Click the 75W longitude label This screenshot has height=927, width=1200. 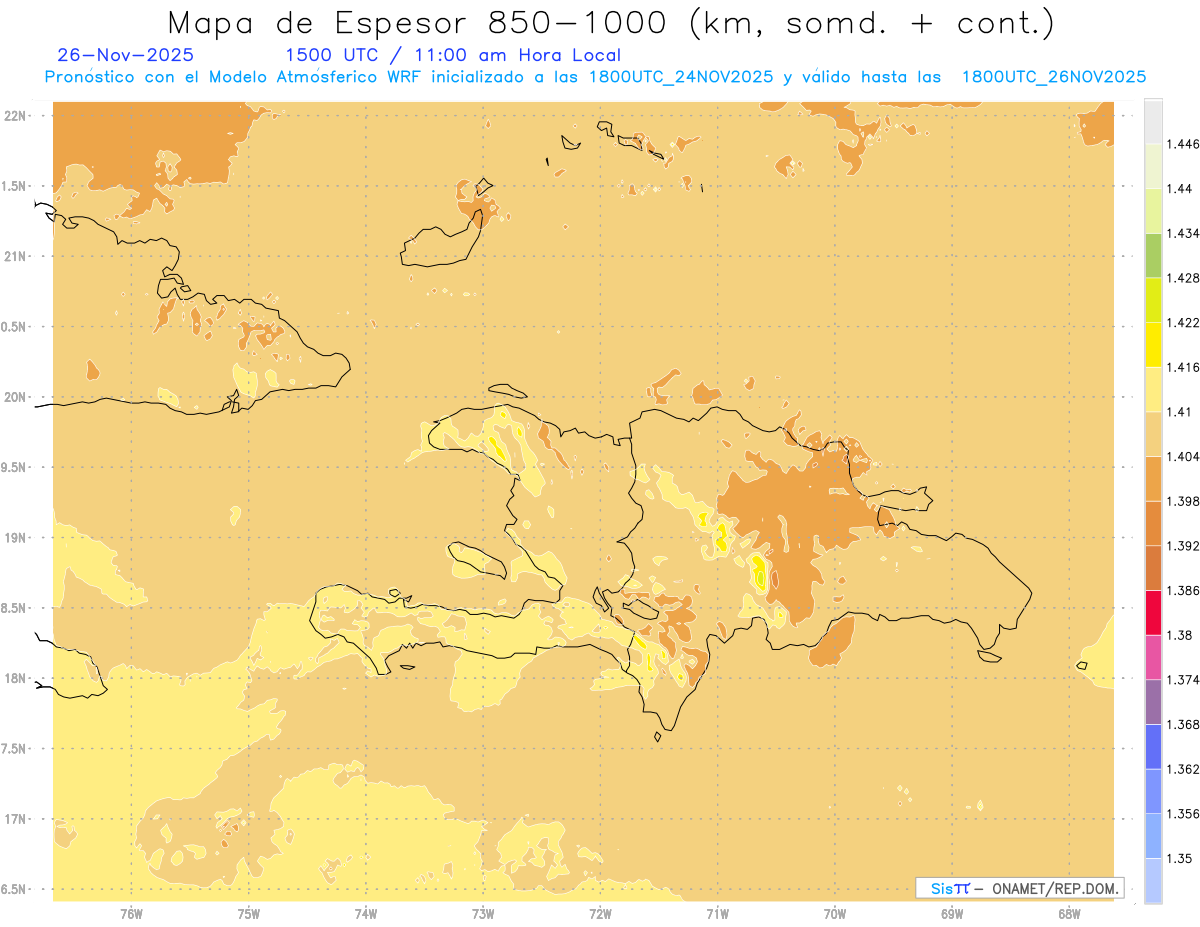(x=249, y=914)
